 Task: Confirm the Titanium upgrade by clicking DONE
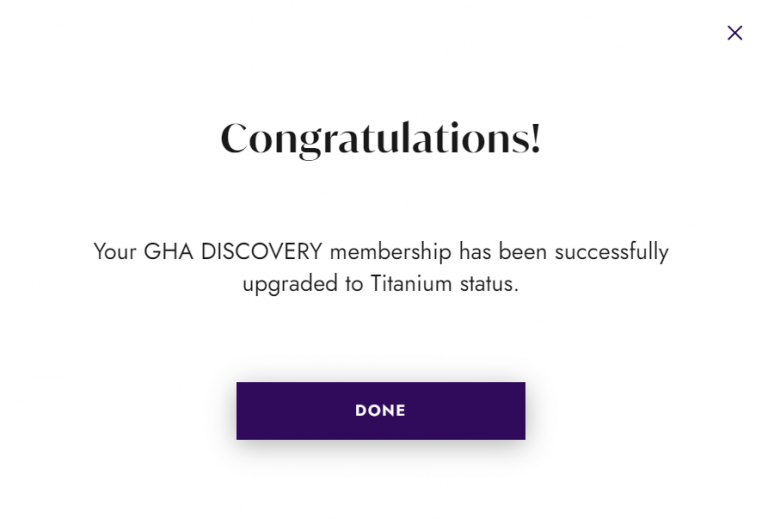tap(380, 410)
